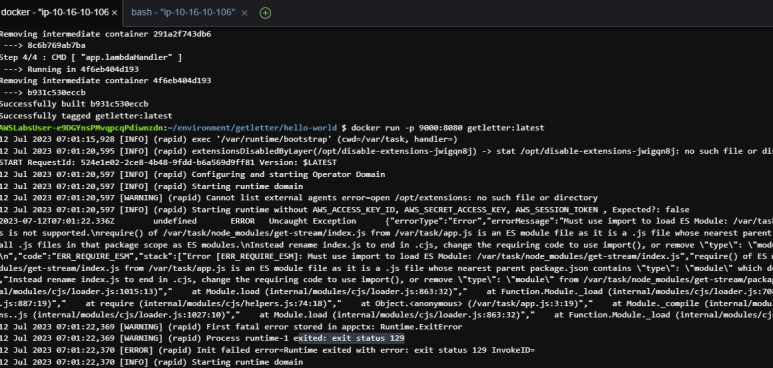773x368 pixels.
Task: Click 'First fatal error stored in appctx' line
Action: pos(231,327)
